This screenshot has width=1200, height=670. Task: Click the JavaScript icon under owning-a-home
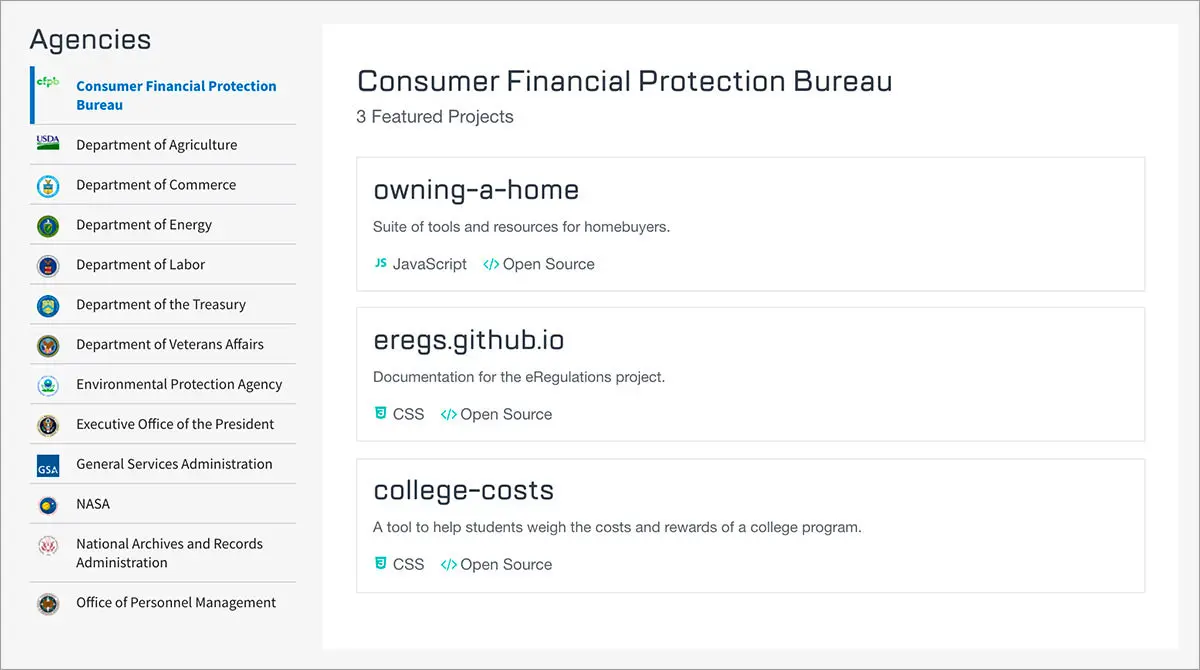coord(380,264)
